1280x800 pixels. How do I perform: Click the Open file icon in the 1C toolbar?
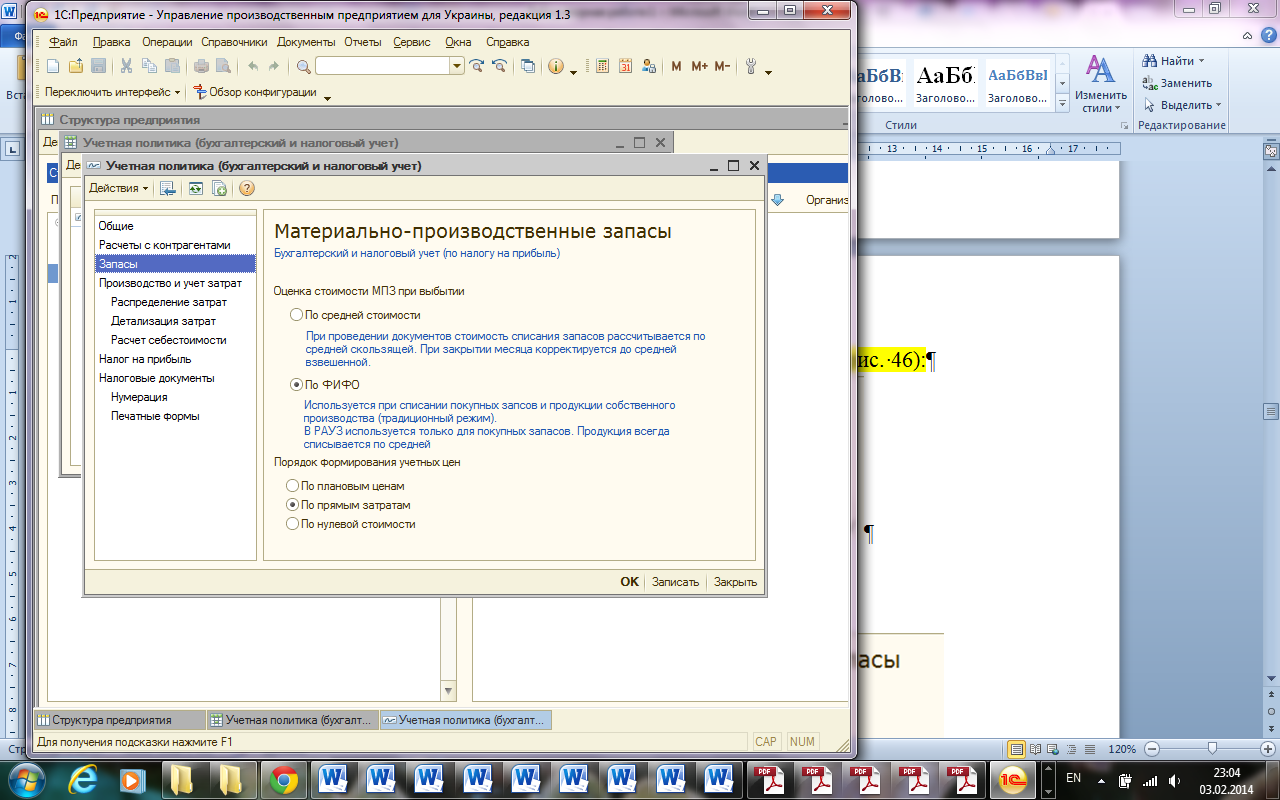(76, 66)
